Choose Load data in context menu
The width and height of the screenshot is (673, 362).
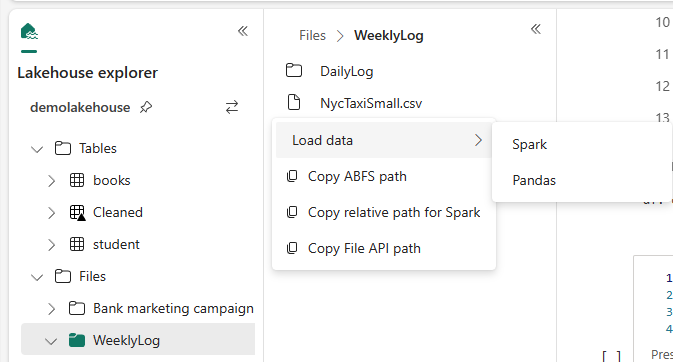click(384, 140)
